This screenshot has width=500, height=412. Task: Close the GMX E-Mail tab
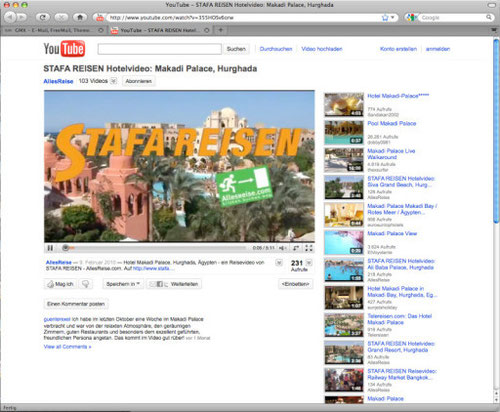pyautogui.click(x=101, y=30)
